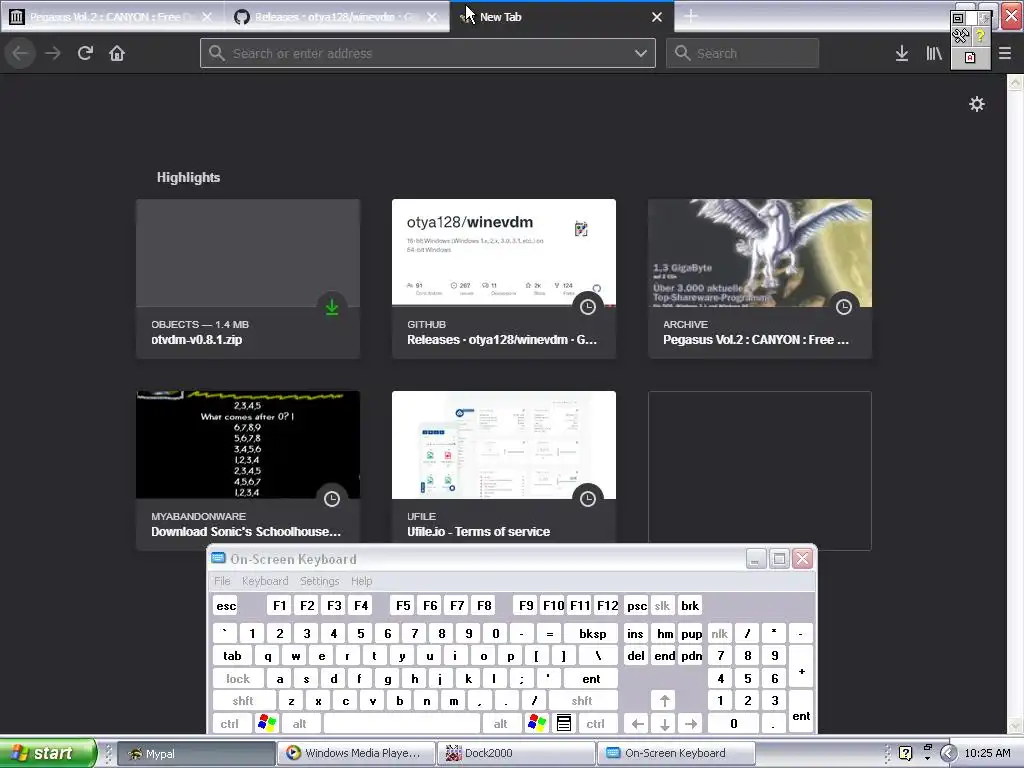Click the On-Screen Keyboard taskbar button
Screen dimensions: 1024x768
675,753
